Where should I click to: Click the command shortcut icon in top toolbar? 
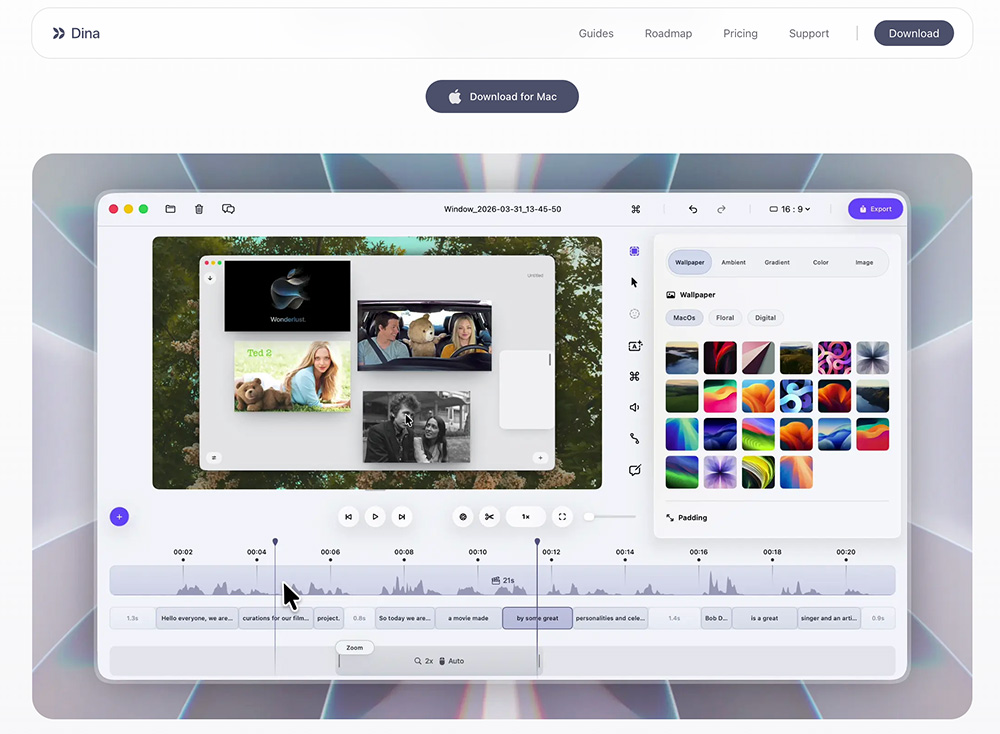pos(636,209)
